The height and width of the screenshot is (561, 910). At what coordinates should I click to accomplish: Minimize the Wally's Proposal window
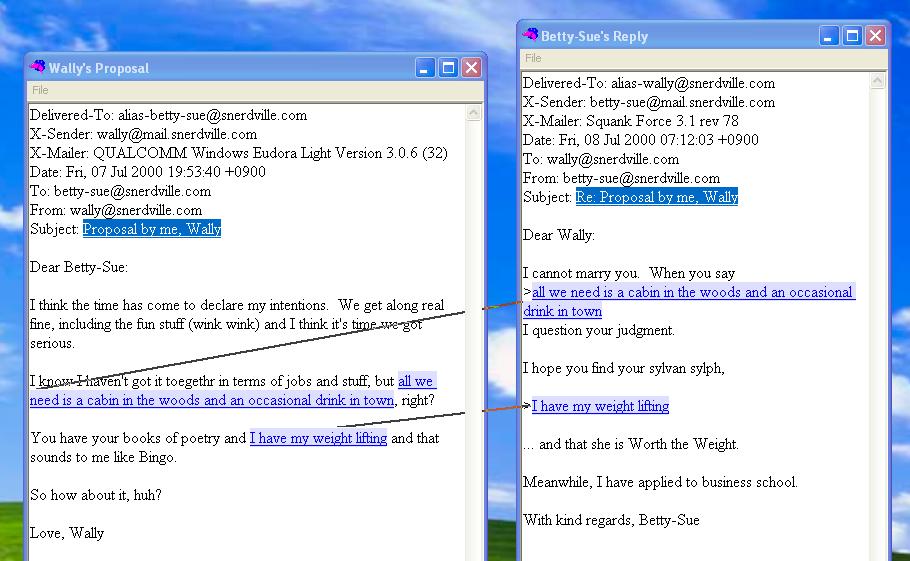click(425, 68)
